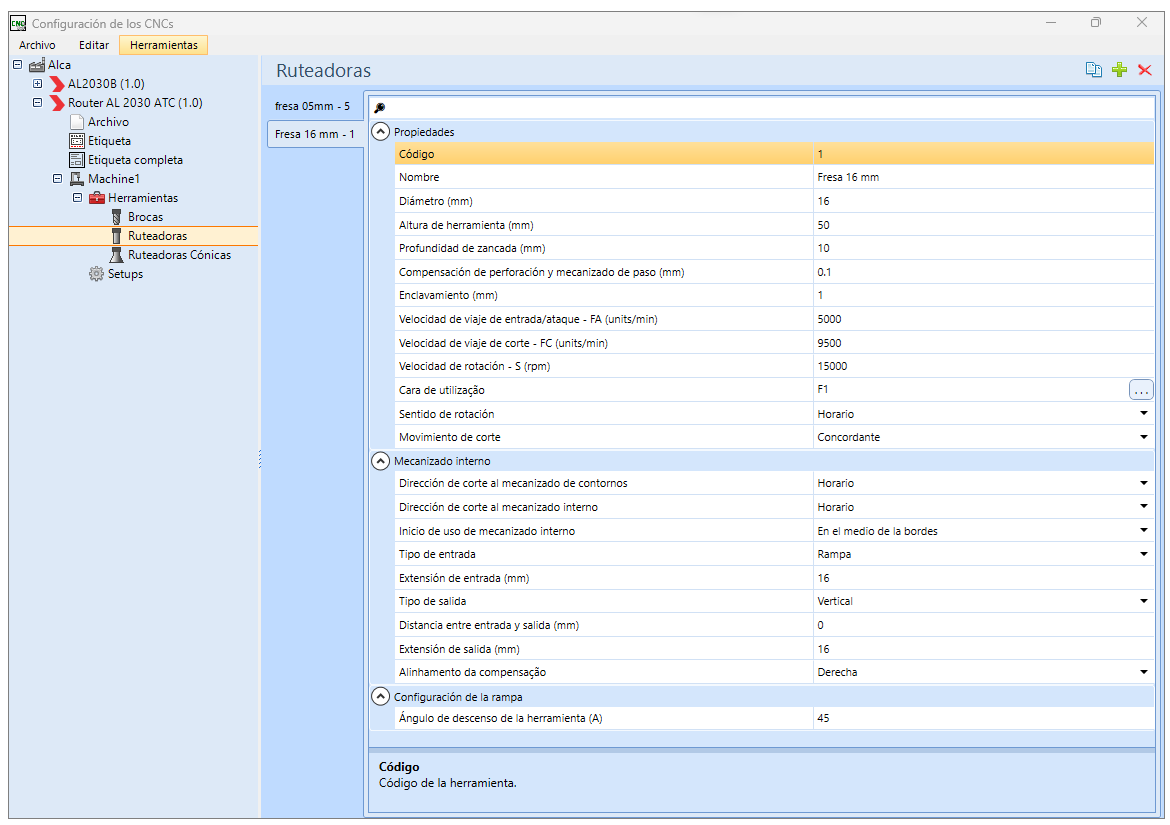1170x825 pixels.
Task: Edit the Nombre value Fresa 16 mm
Action: click(983, 178)
